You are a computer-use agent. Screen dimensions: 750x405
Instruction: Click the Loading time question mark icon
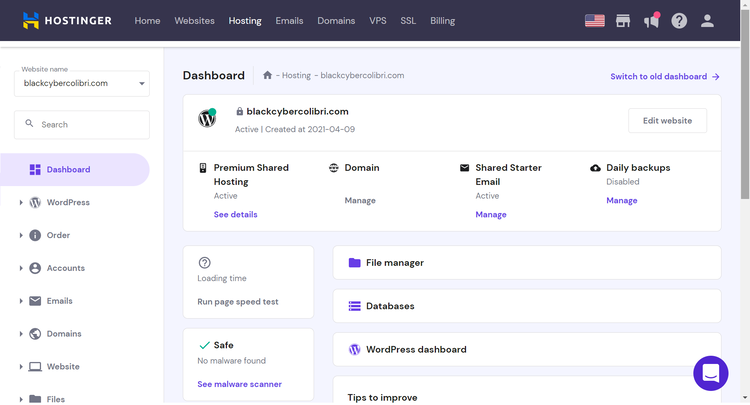(x=204, y=263)
